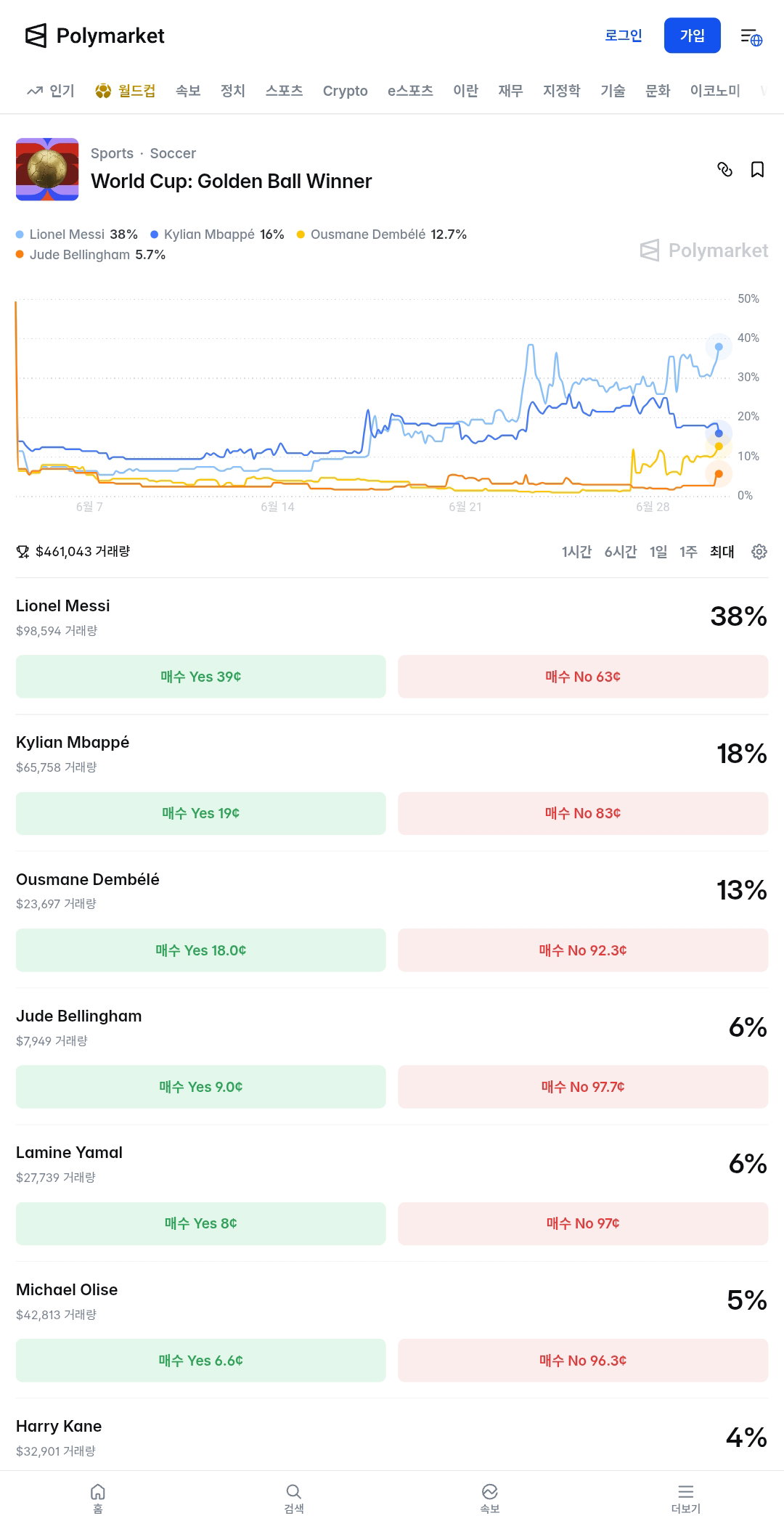This screenshot has width=784, height=1529.
Task: Open the language and menu icon
Action: point(751,36)
